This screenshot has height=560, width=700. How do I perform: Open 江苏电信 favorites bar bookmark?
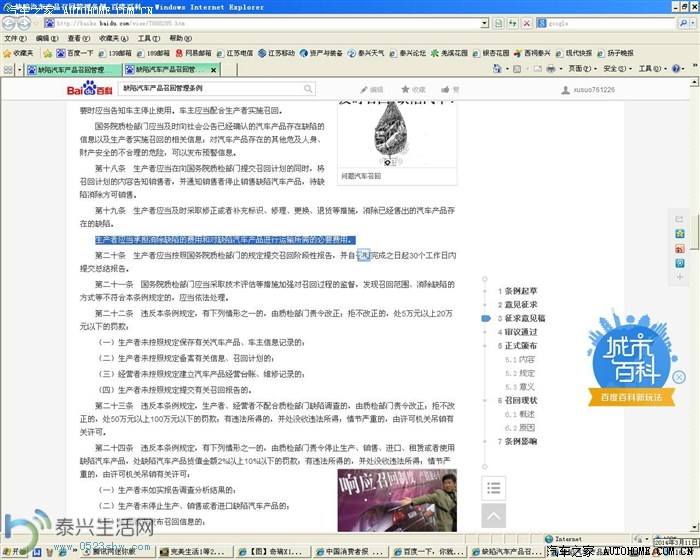click(x=238, y=53)
